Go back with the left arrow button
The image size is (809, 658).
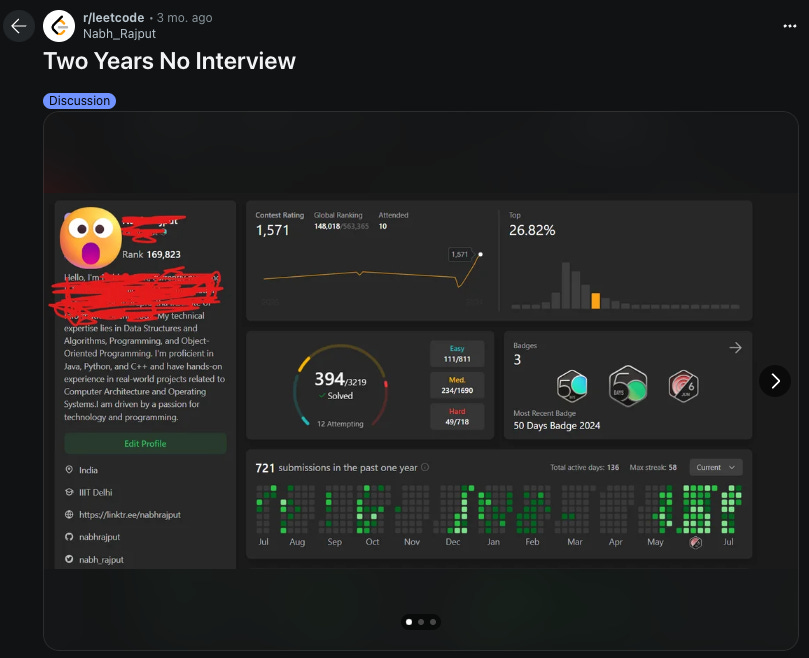tap(19, 26)
